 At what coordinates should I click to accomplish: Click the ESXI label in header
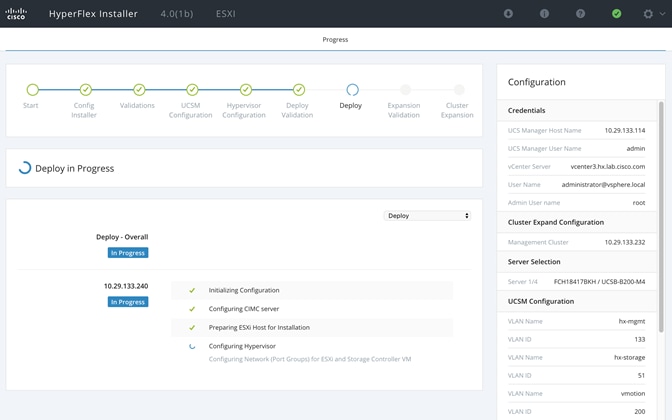[225, 14]
